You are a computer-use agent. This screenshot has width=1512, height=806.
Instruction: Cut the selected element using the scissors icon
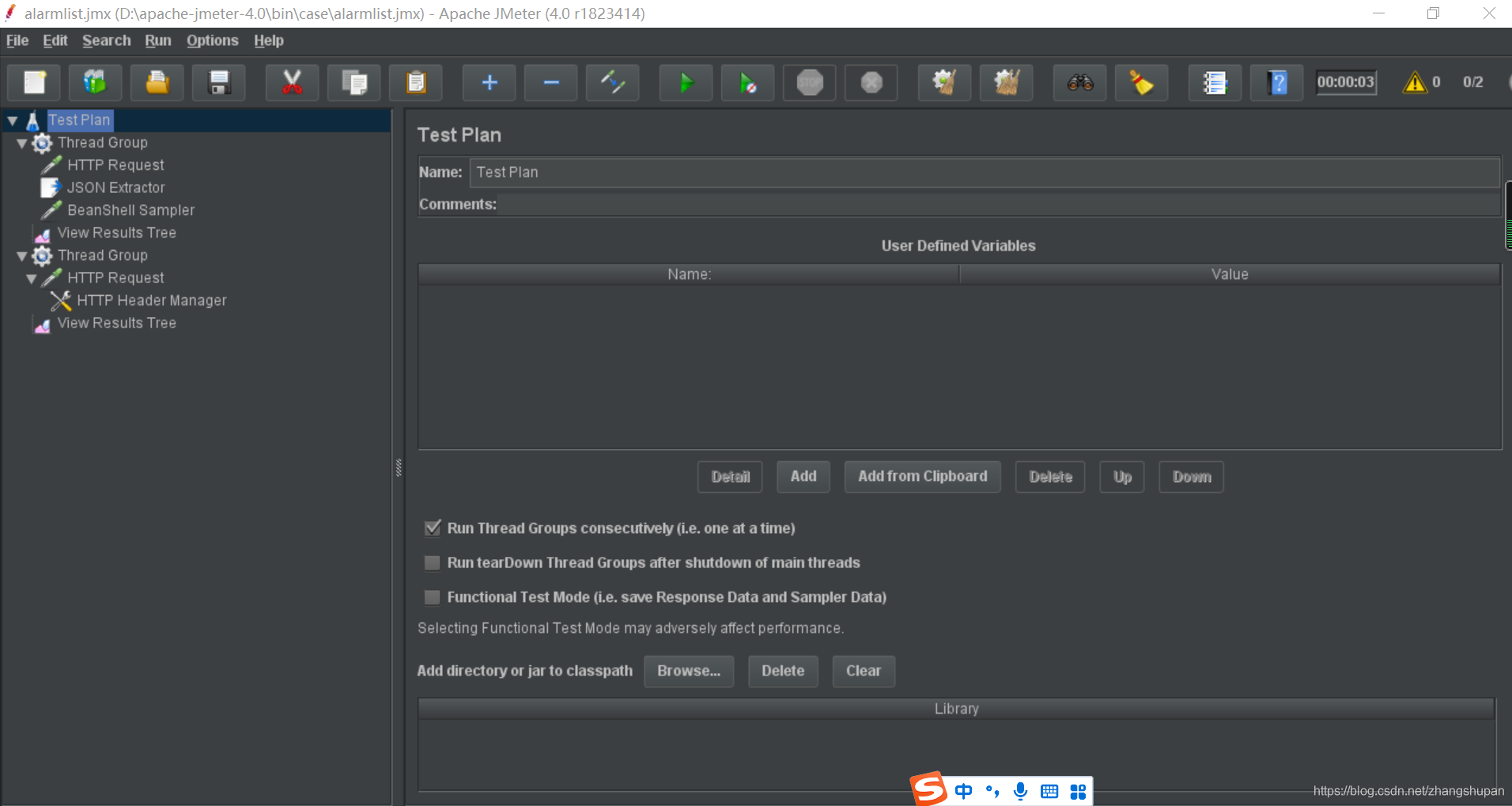pos(291,82)
